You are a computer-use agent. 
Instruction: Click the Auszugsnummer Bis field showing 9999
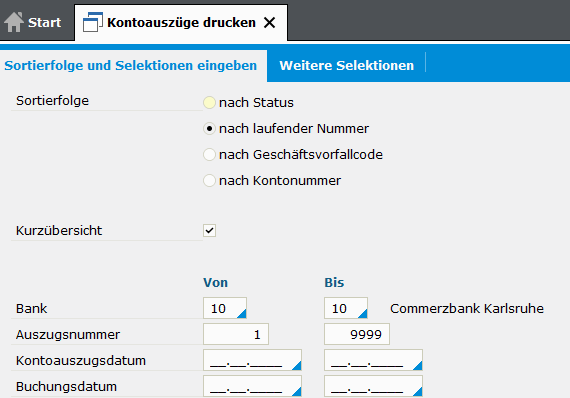click(357, 334)
